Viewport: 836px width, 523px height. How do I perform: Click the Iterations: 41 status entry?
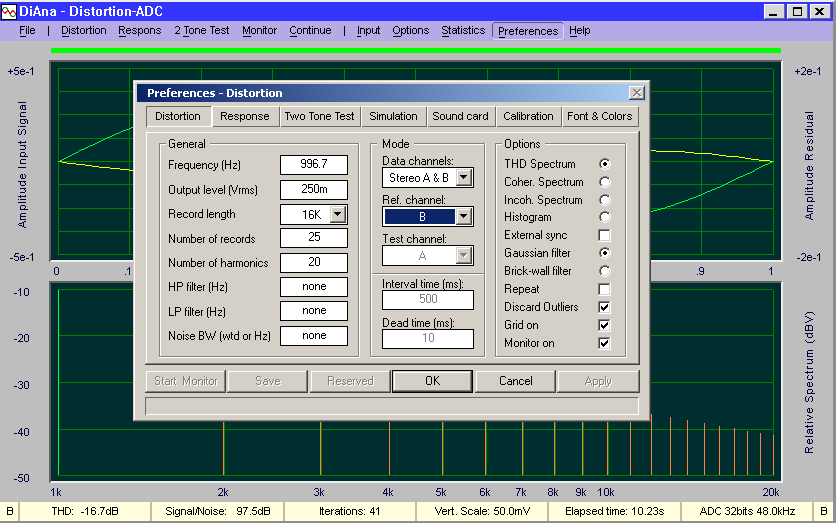[x=350, y=511]
